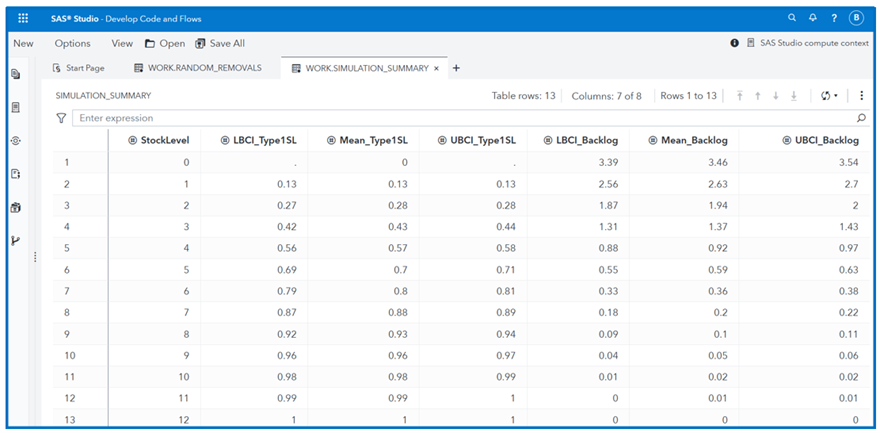The image size is (880, 433).
Task: Close the WORK.SIMULATION_SUMMARY tab
Action: (x=437, y=68)
